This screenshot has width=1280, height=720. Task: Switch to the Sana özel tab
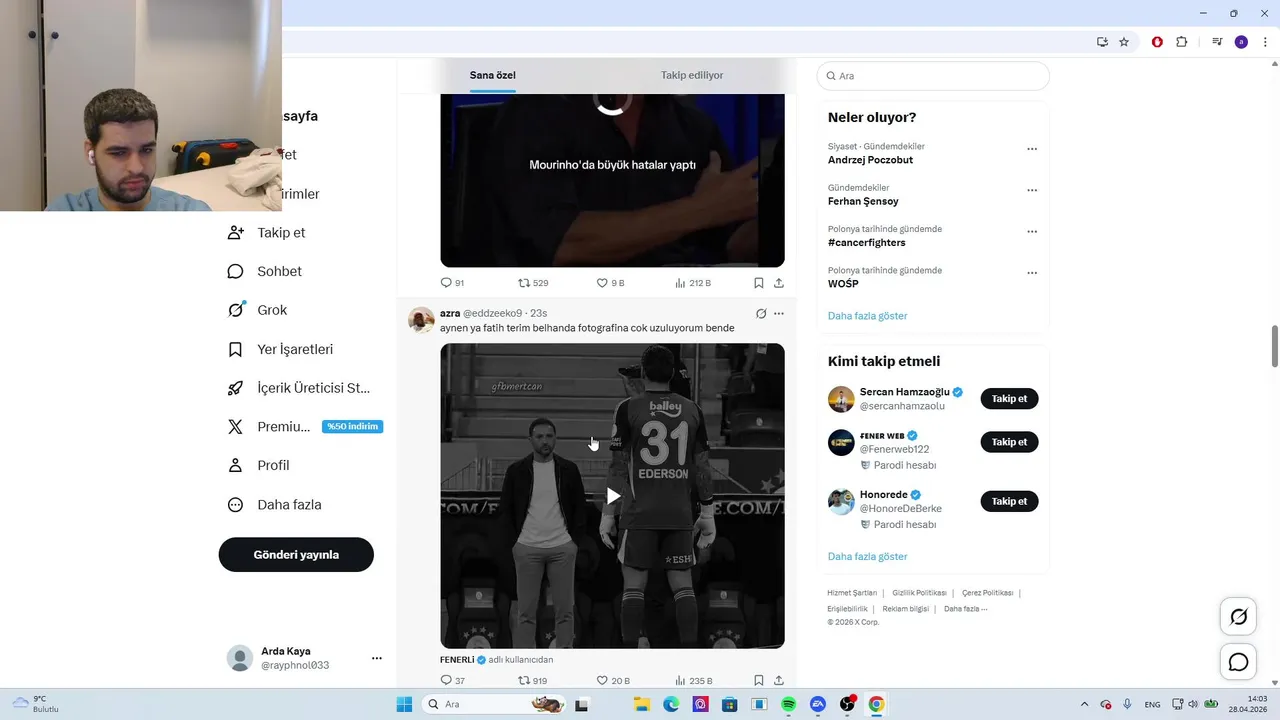pyautogui.click(x=493, y=75)
